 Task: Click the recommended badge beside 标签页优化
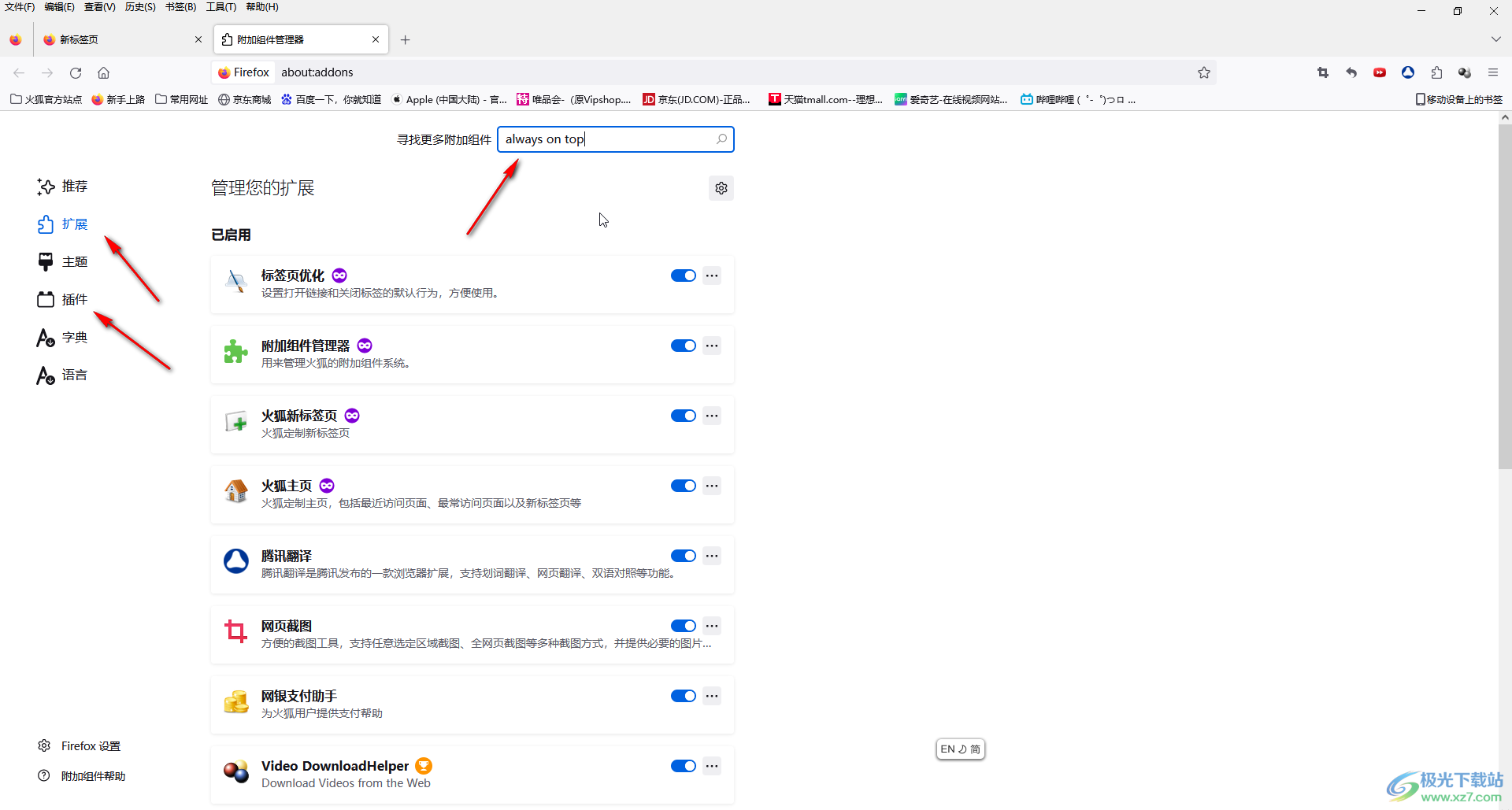(x=339, y=276)
